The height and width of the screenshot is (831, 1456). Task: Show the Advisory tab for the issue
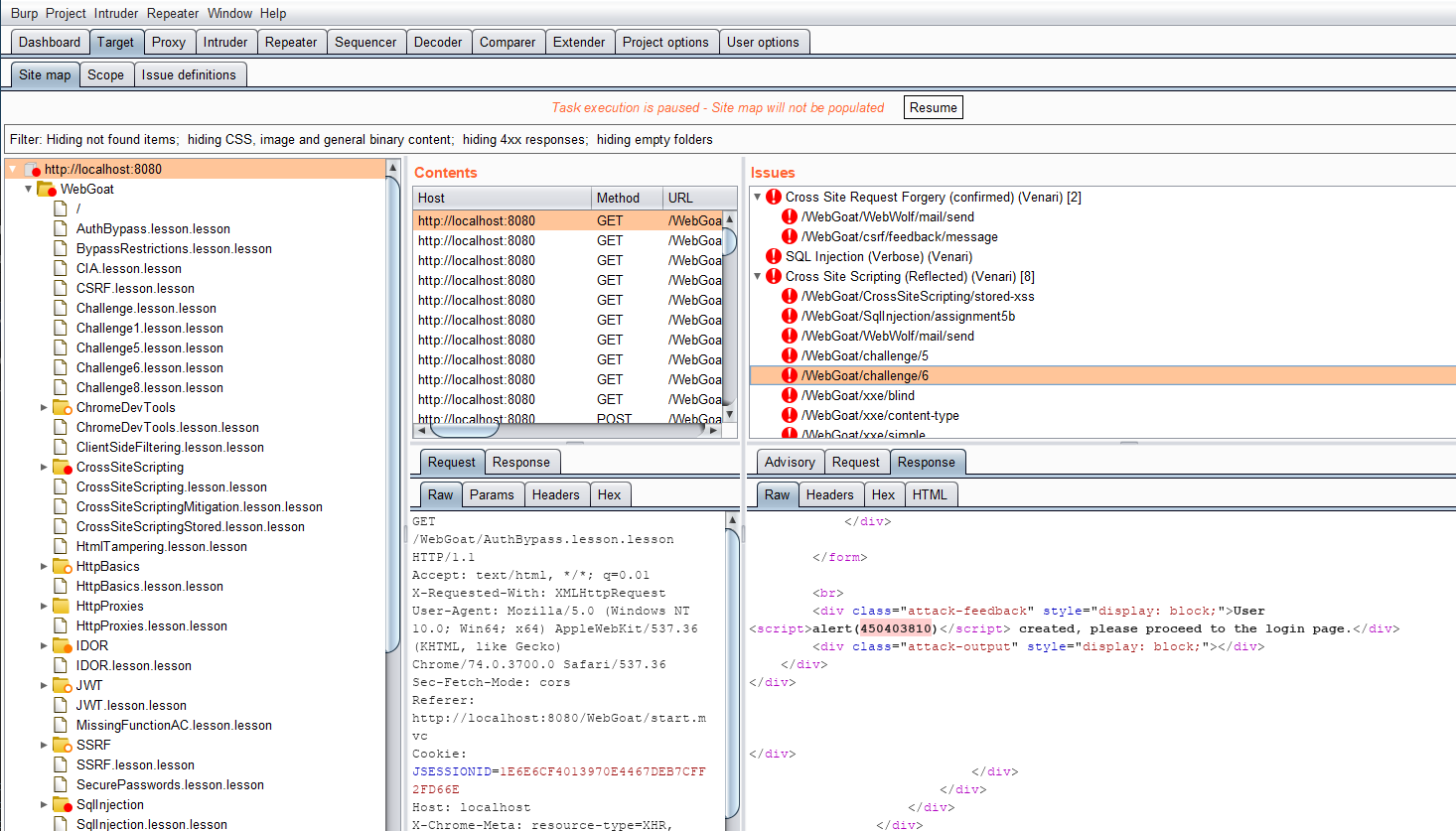pyautogui.click(x=790, y=462)
